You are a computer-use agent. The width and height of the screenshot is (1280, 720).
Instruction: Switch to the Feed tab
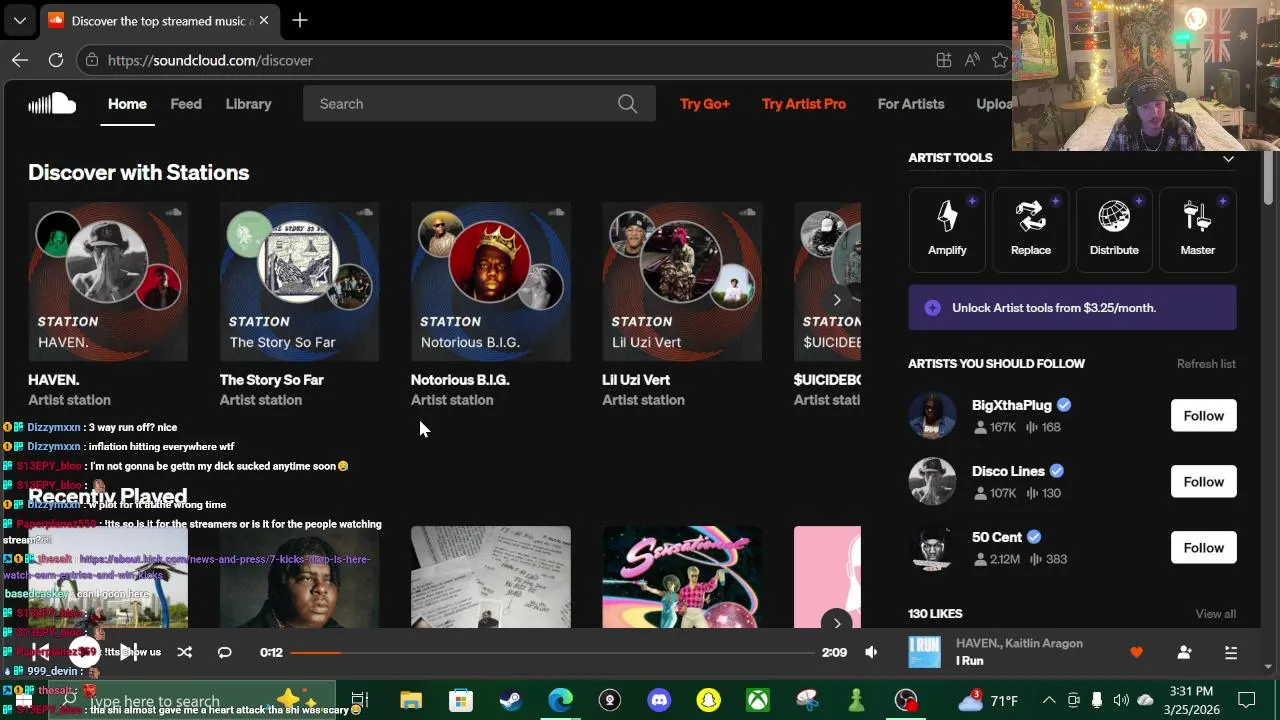(186, 104)
